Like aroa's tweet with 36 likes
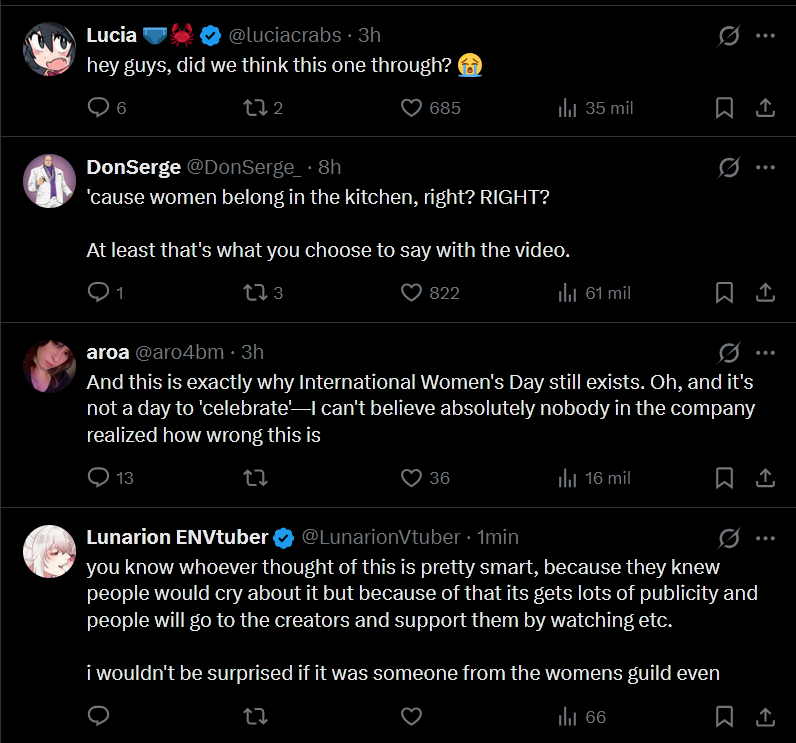Screen dimensions: 796x743 pyautogui.click(x=412, y=478)
